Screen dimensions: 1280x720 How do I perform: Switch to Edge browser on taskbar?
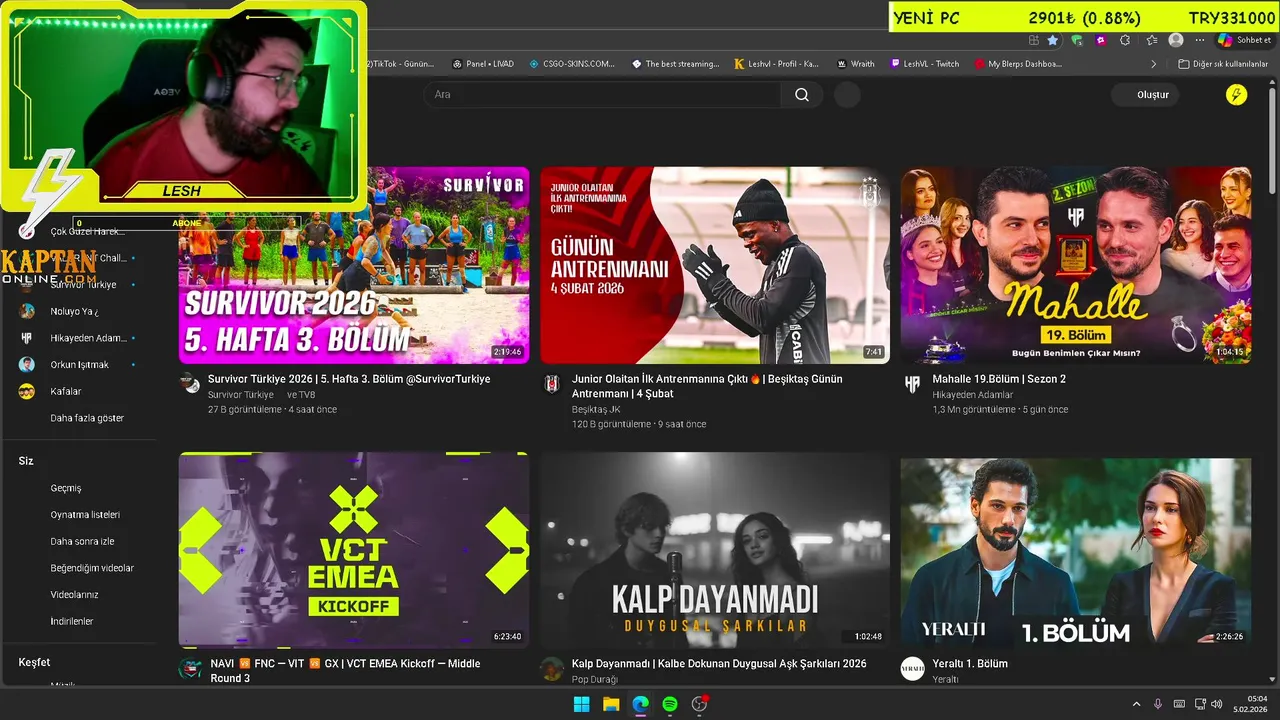point(640,704)
